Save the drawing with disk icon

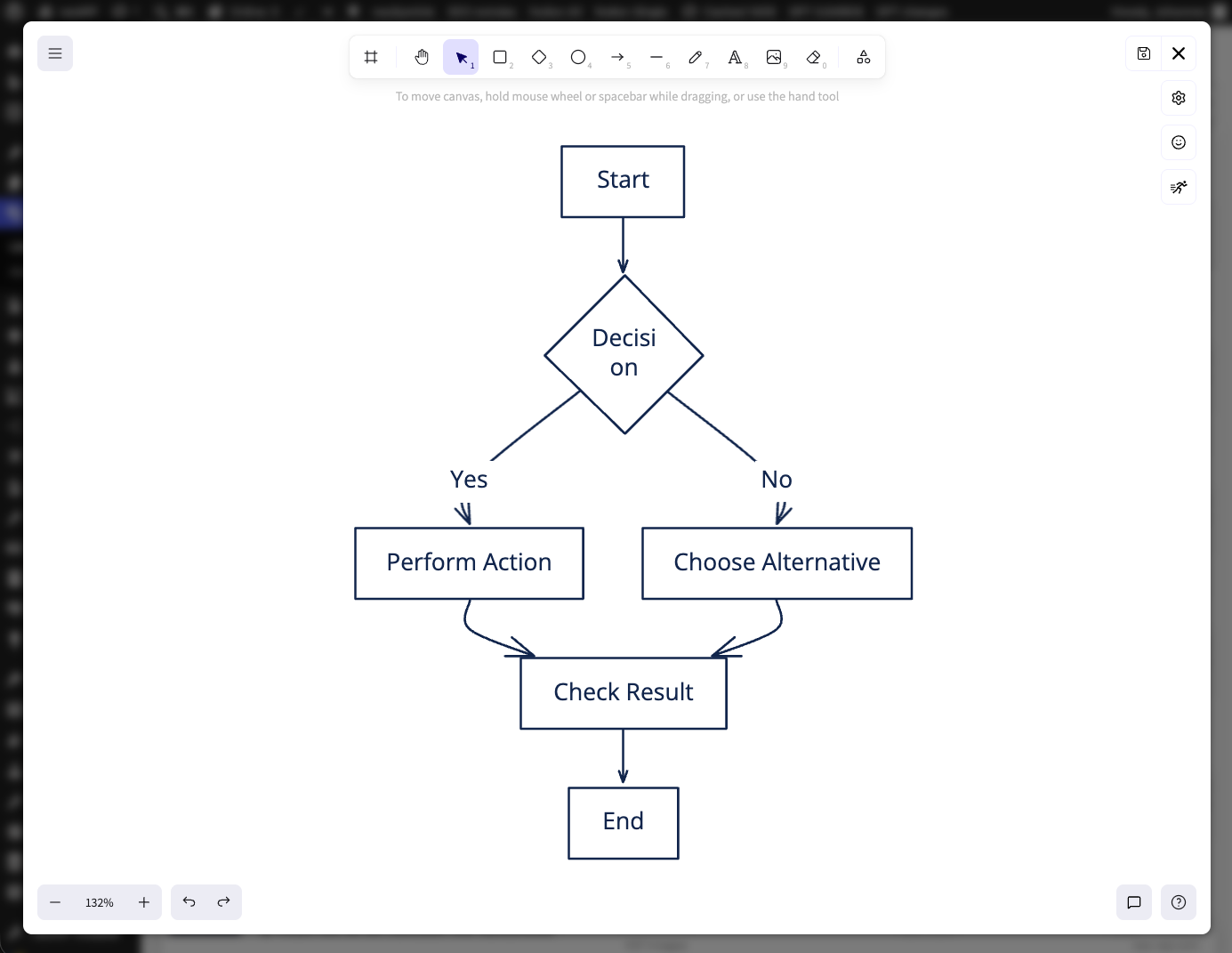pos(1144,53)
